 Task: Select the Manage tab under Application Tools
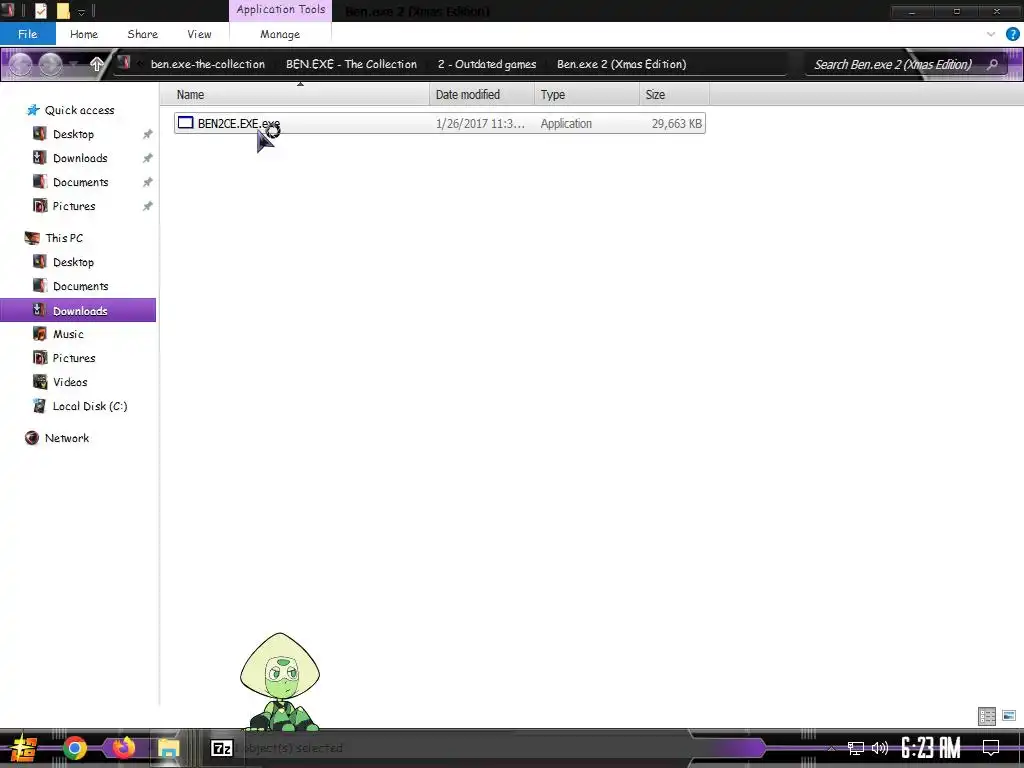point(280,34)
